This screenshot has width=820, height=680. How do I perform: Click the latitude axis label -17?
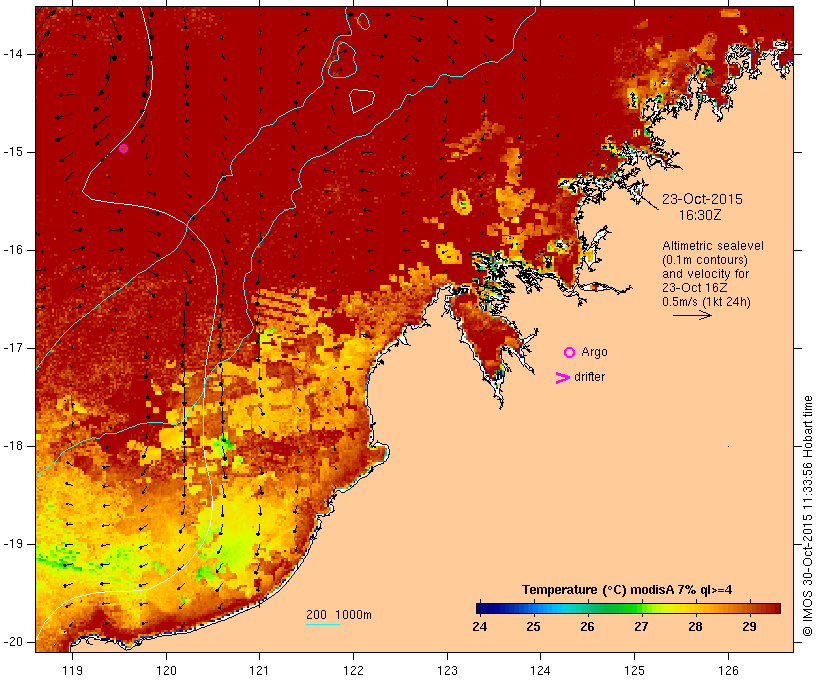[x=13, y=348]
